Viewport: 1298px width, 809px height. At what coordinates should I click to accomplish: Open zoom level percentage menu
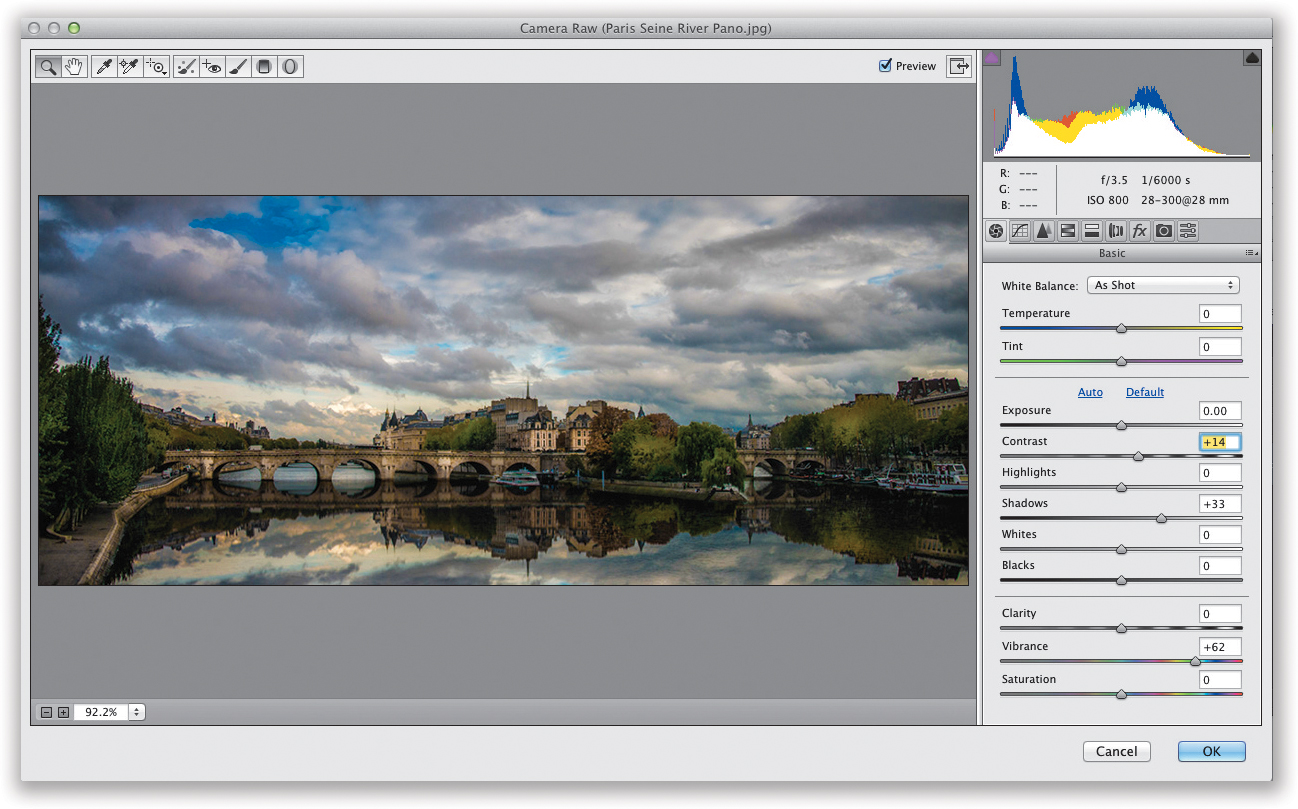point(137,712)
